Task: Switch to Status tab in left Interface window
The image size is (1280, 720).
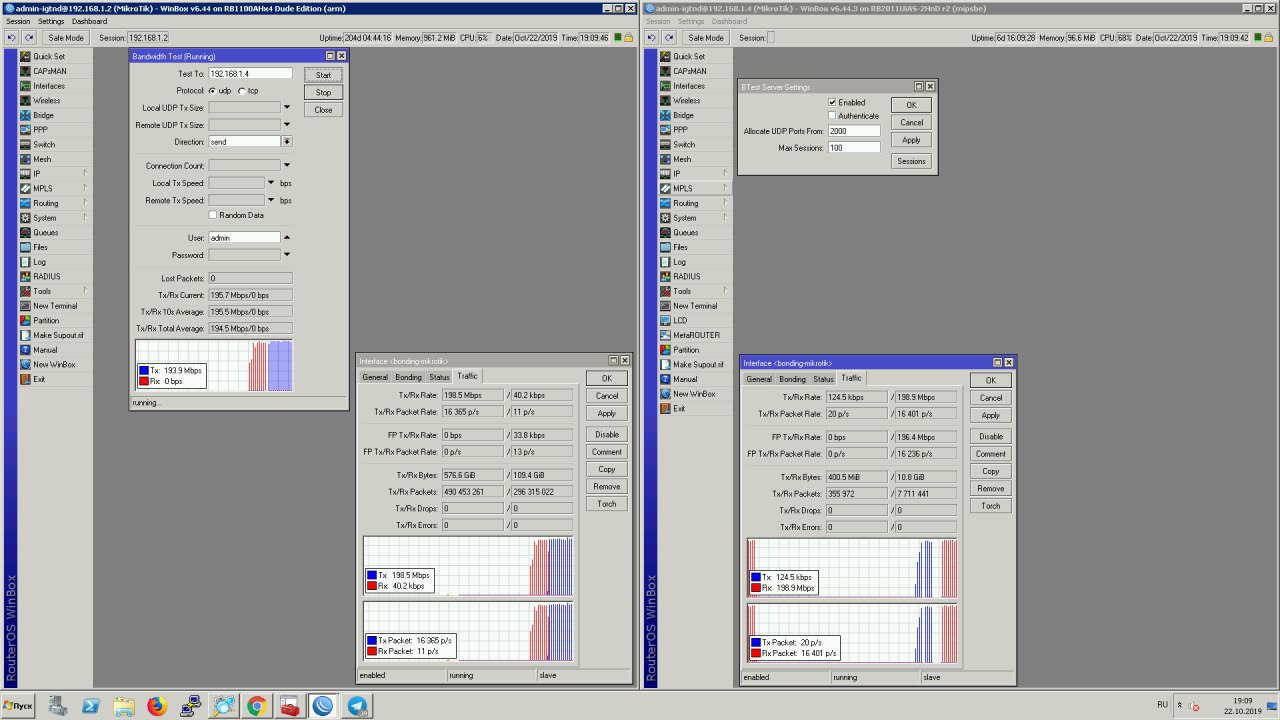Action: (x=439, y=377)
